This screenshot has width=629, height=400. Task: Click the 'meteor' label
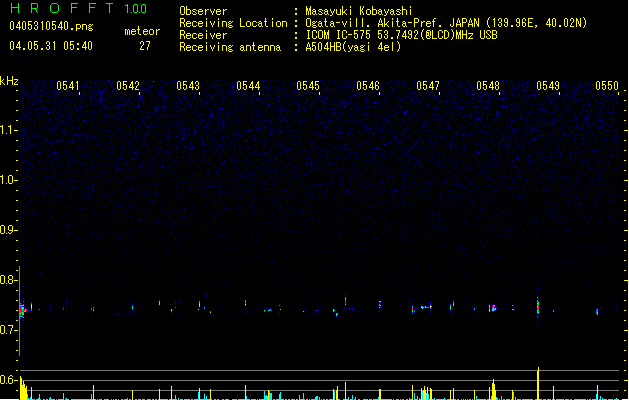tap(142, 31)
